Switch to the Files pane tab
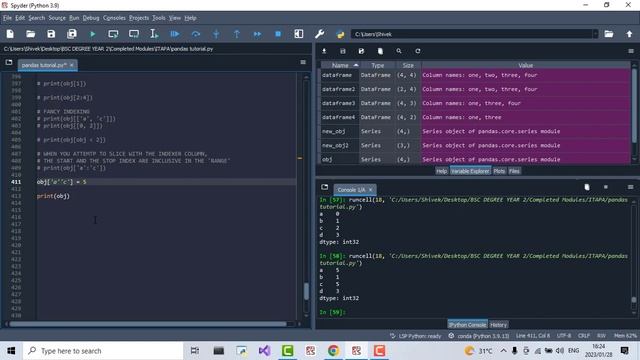This screenshot has height=360, width=640. pos(514,171)
